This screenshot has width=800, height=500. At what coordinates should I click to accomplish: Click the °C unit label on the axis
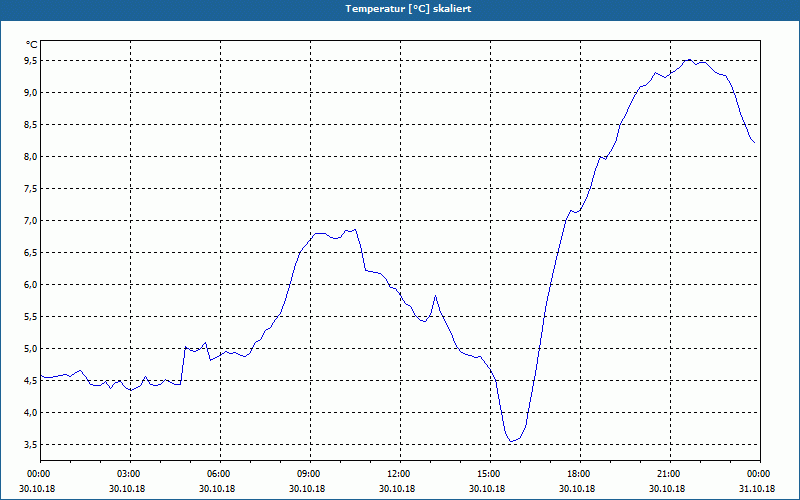point(31,45)
